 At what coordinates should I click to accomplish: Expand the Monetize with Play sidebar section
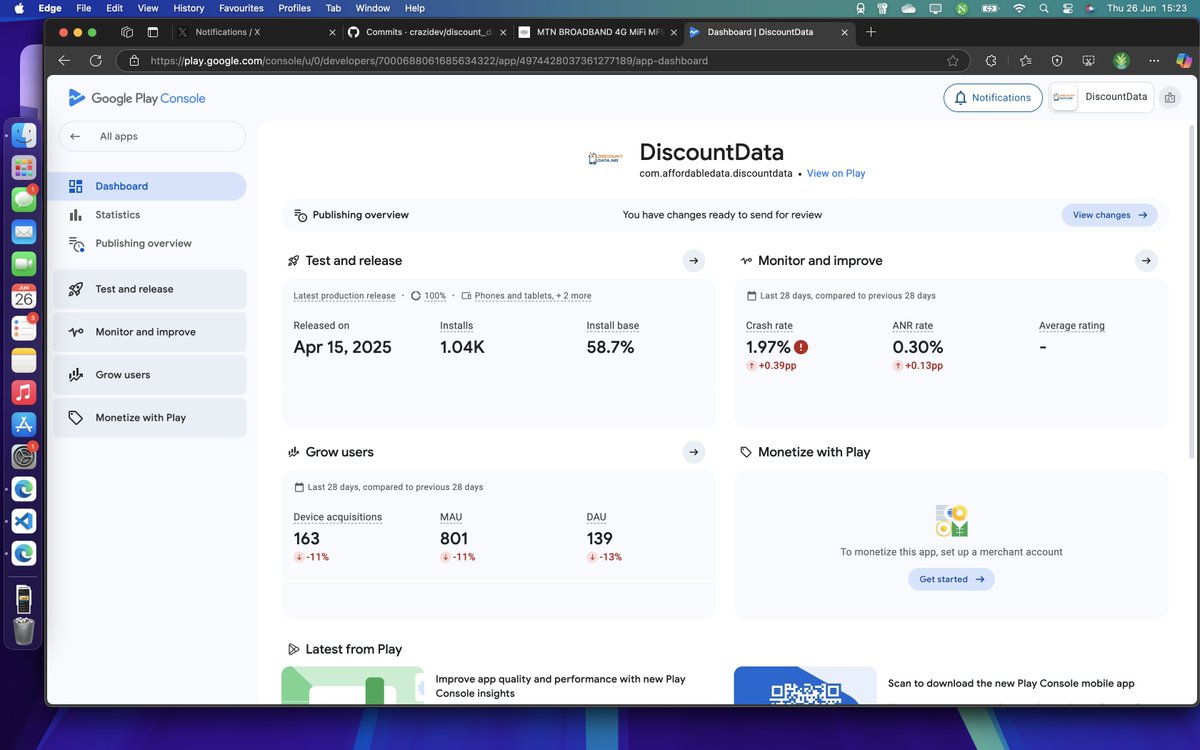pos(149,418)
